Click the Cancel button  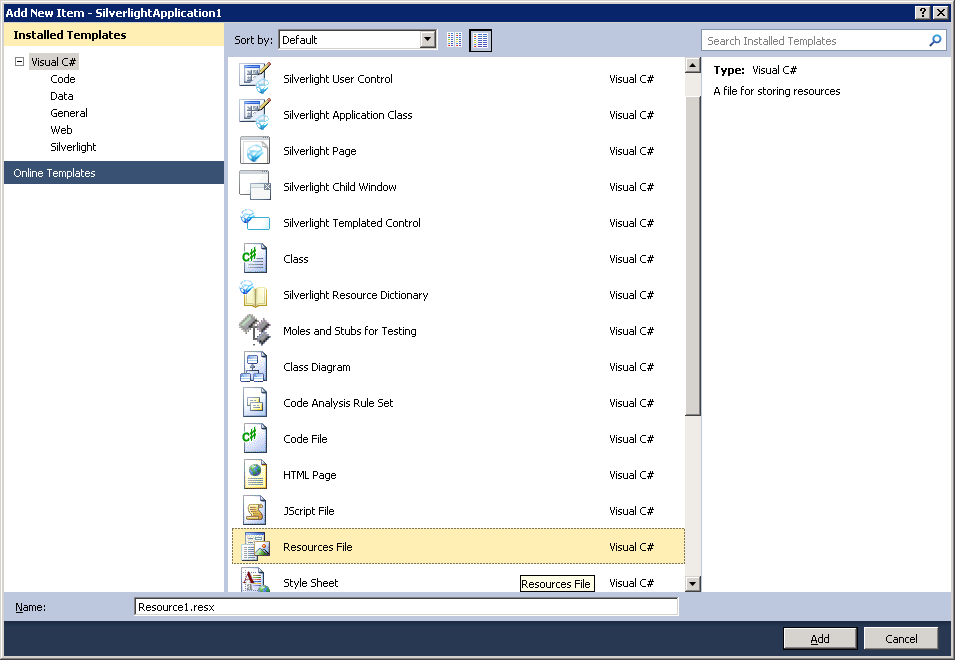coord(901,638)
